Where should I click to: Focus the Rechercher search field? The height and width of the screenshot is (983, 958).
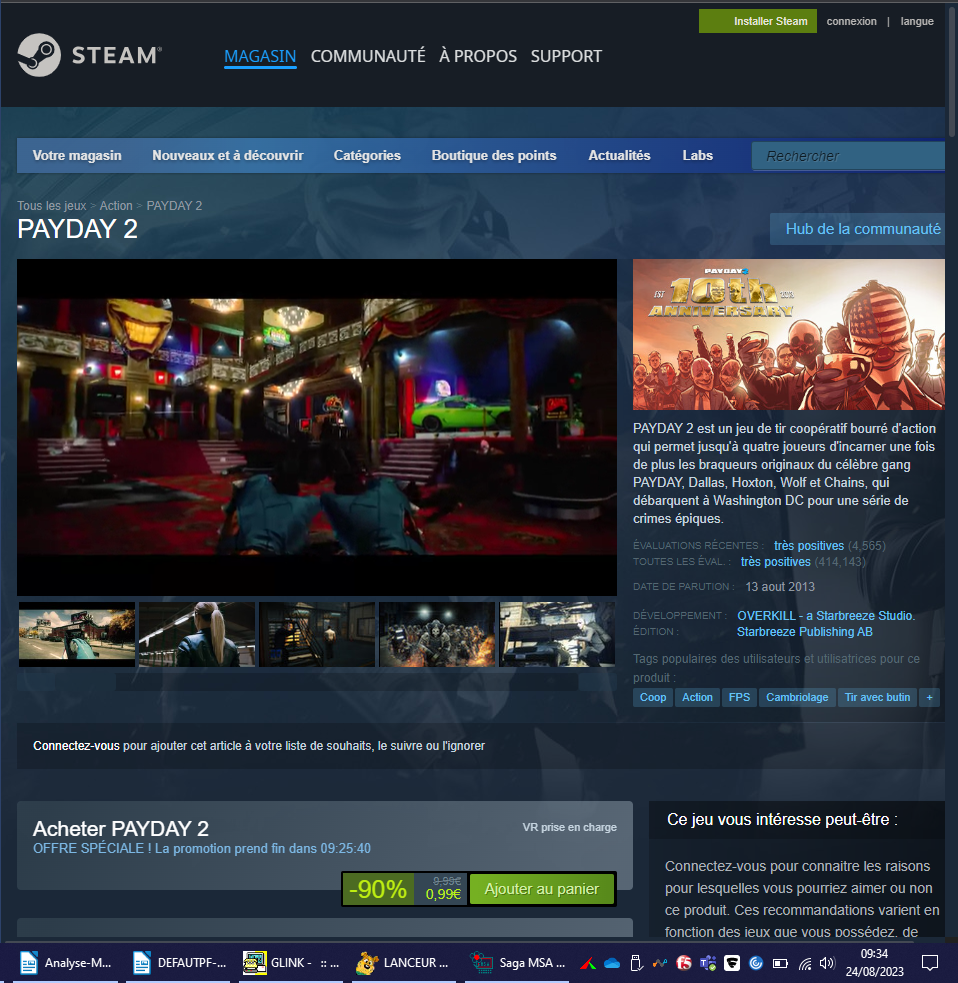click(848, 156)
